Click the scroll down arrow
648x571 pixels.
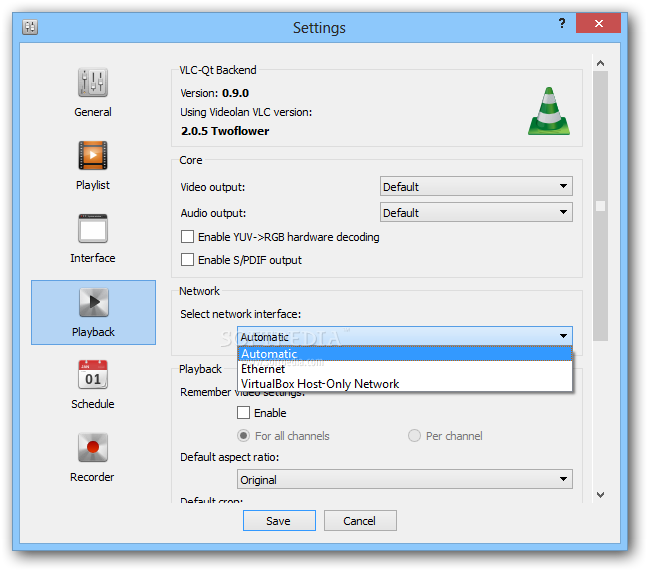click(x=600, y=495)
